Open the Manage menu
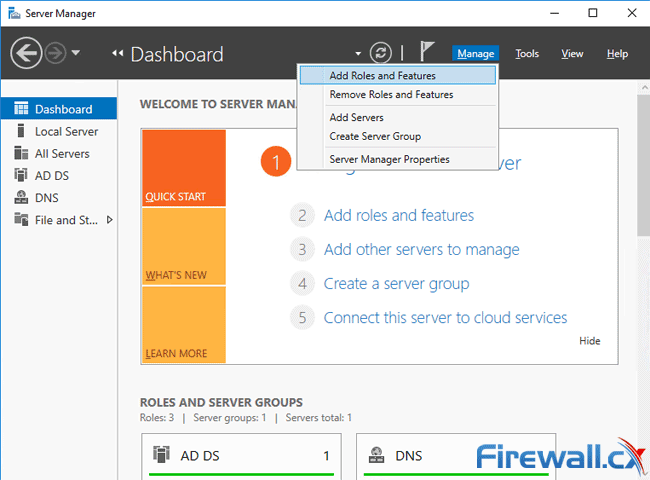Viewport: 650px width, 480px height. tap(475, 53)
